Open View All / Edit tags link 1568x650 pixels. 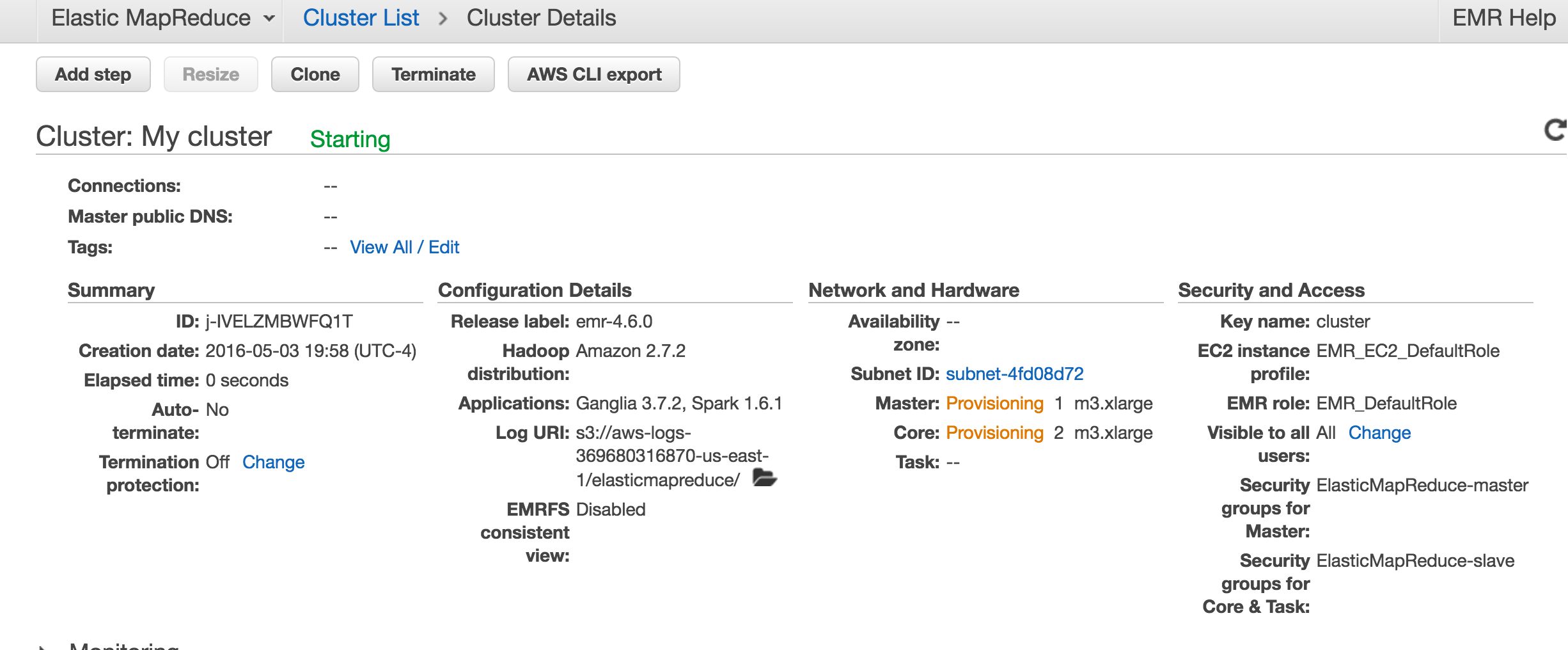404,247
